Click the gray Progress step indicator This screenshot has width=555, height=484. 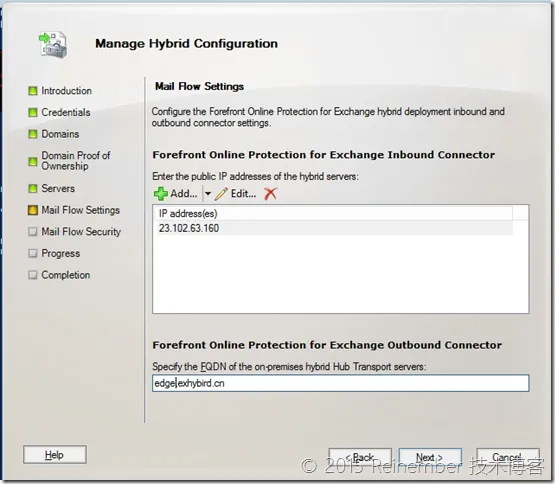tap(33, 254)
